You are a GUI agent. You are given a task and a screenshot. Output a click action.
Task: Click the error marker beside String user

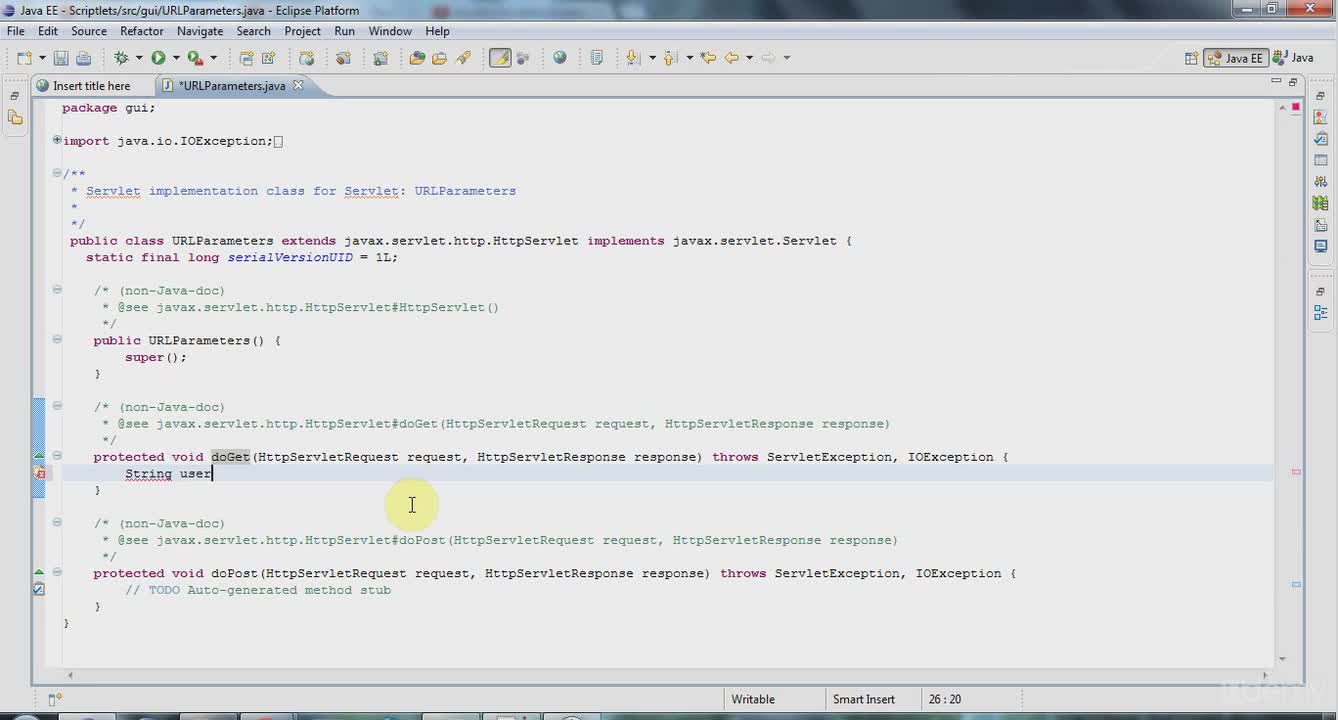point(39,473)
